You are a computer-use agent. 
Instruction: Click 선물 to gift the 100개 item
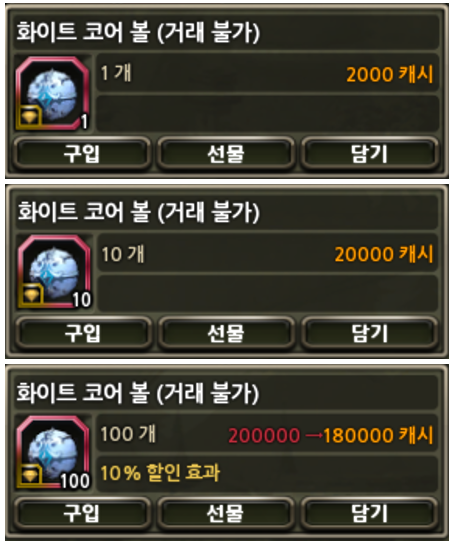225,514
